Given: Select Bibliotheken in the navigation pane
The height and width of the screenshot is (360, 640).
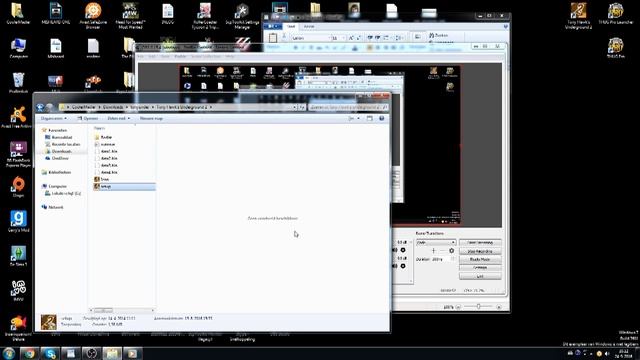Looking at the screenshot, I should point(60,173).
